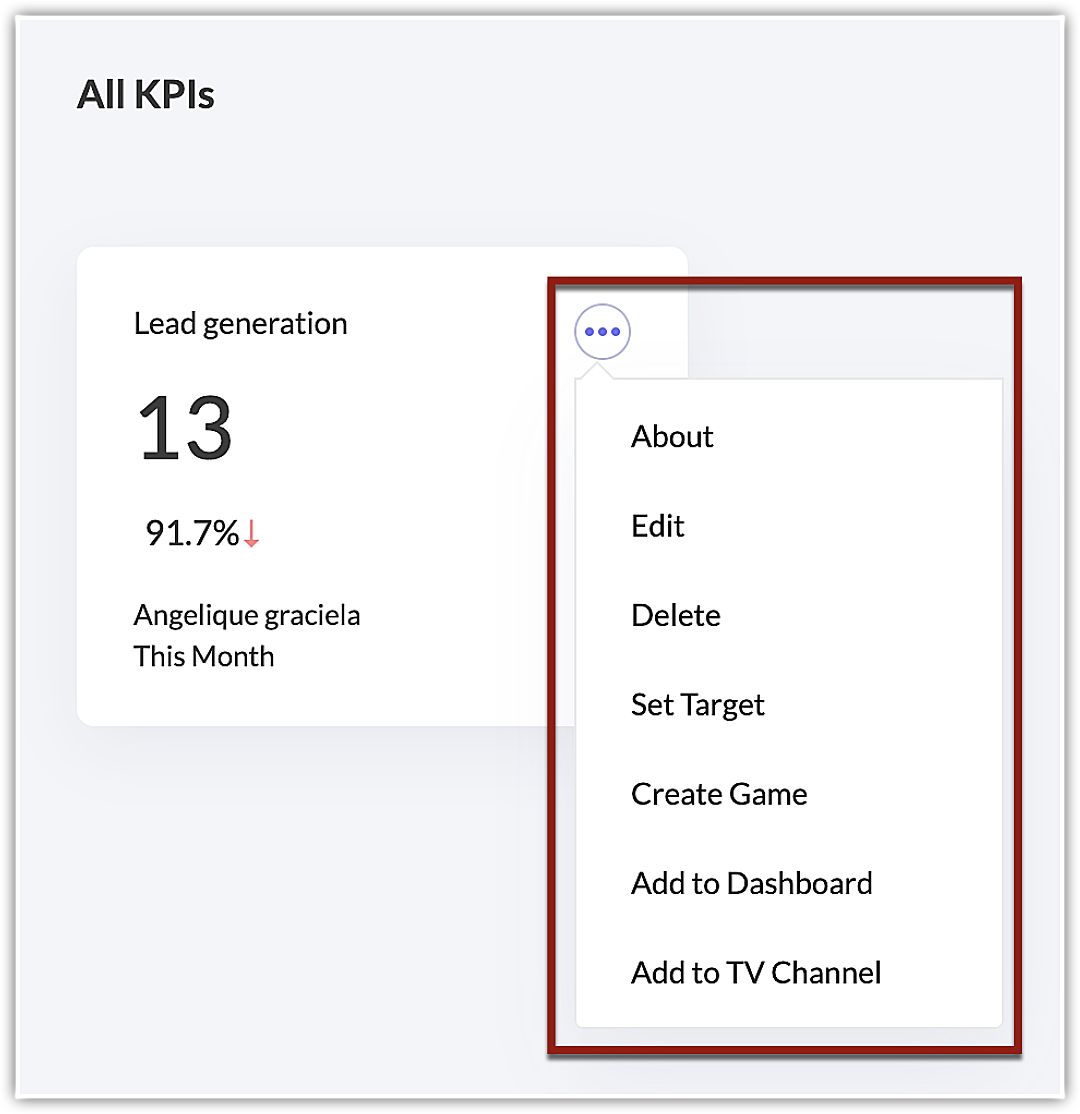Click the This Month period label
This screenshot has width=1080, height=1114.
[204, 657]
